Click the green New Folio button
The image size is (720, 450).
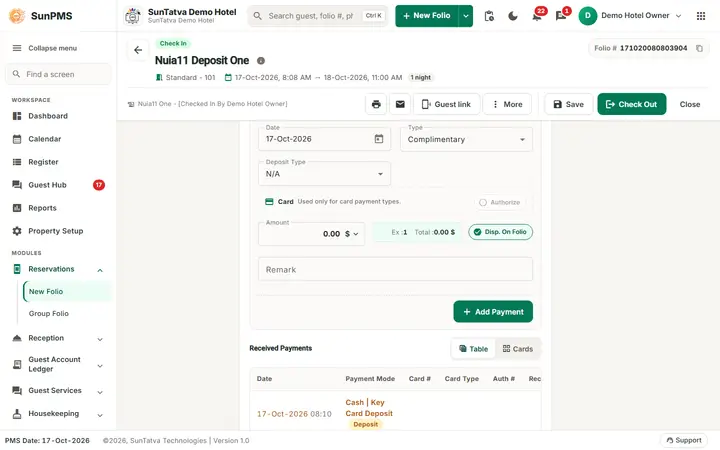click(x=427, y=16)
